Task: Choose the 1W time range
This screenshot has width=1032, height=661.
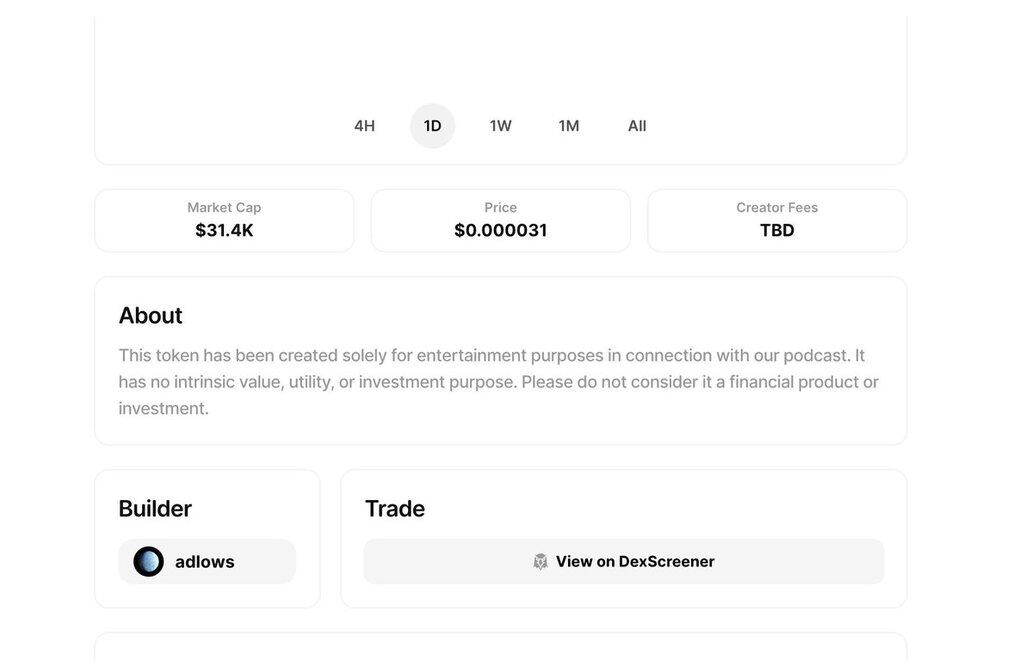Action: tap(500, 126)
